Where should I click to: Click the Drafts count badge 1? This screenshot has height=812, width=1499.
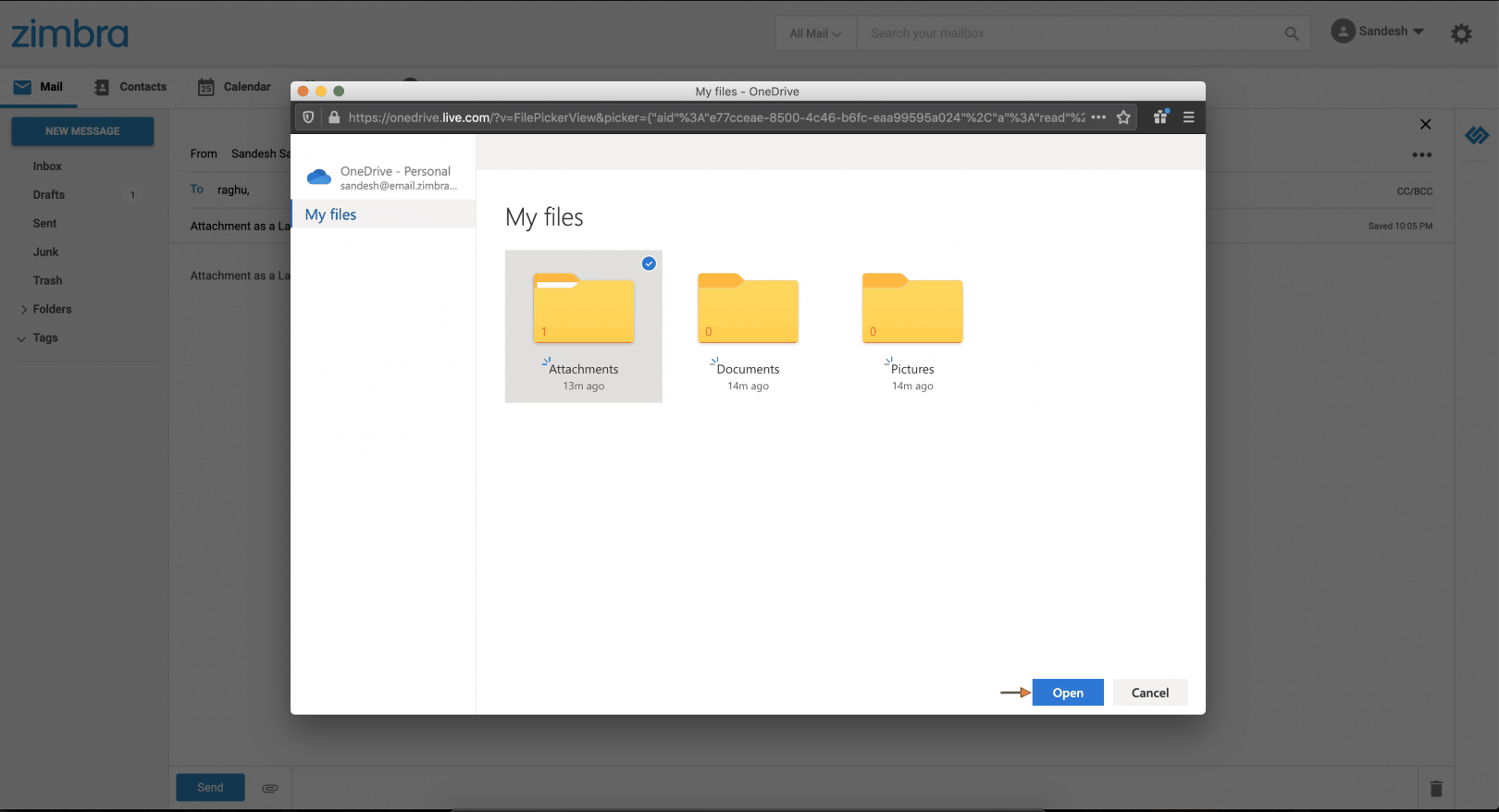click(132, 195)
